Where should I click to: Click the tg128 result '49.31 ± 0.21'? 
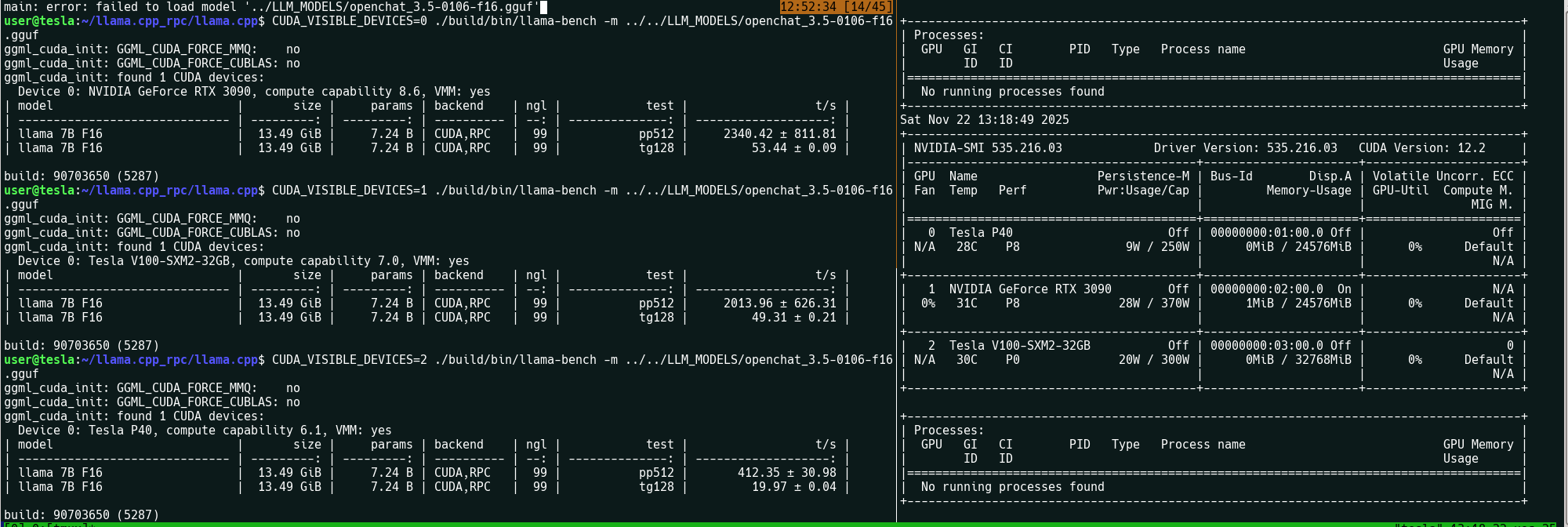(794, 318)
